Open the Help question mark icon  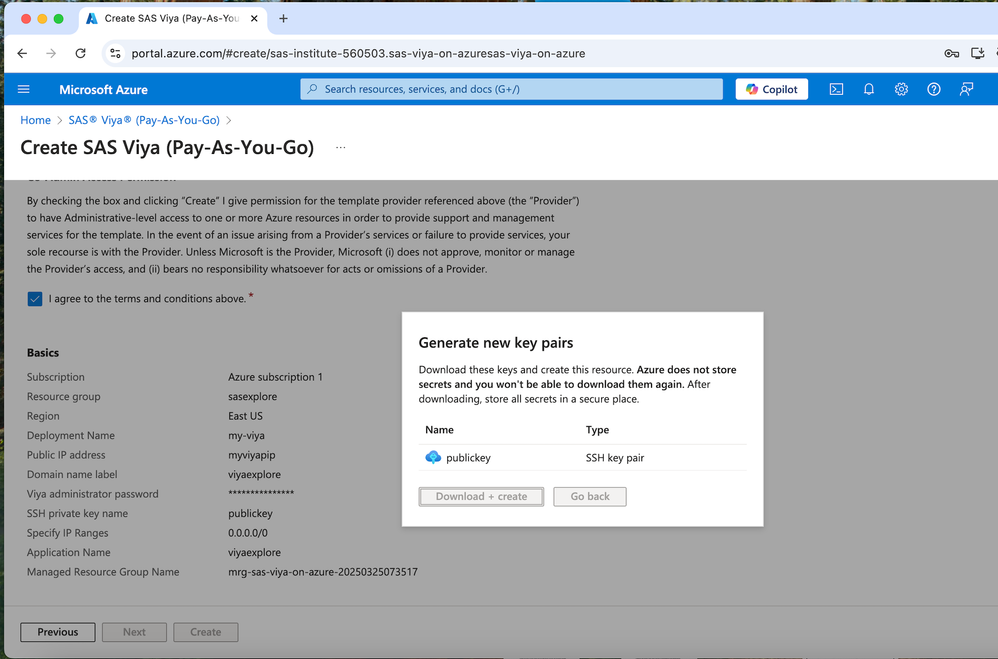934,89
